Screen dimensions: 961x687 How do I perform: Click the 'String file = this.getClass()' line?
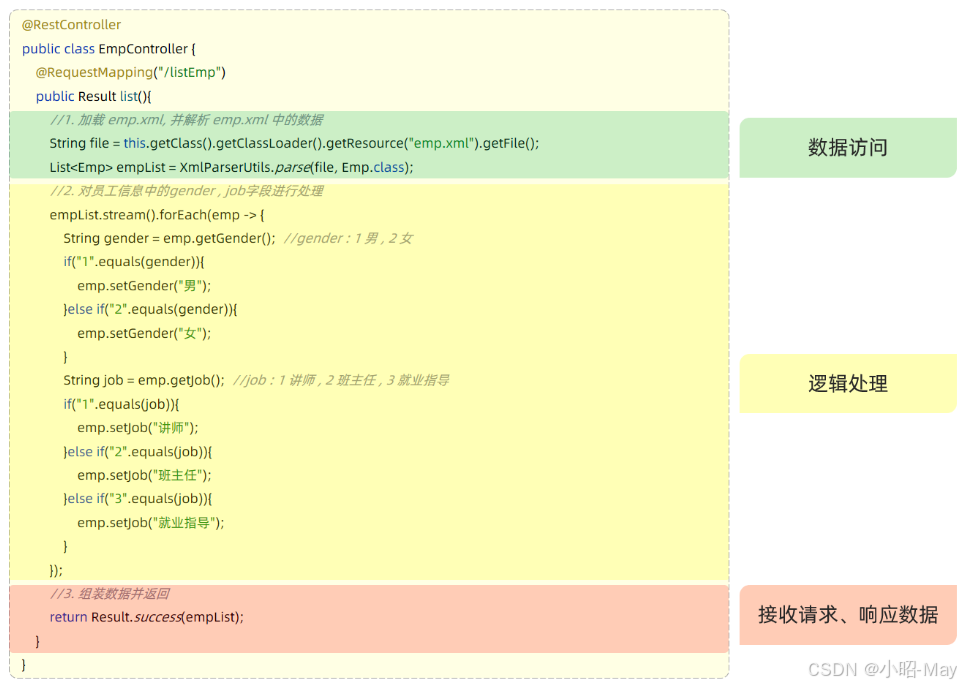click(x=294, y=143)
